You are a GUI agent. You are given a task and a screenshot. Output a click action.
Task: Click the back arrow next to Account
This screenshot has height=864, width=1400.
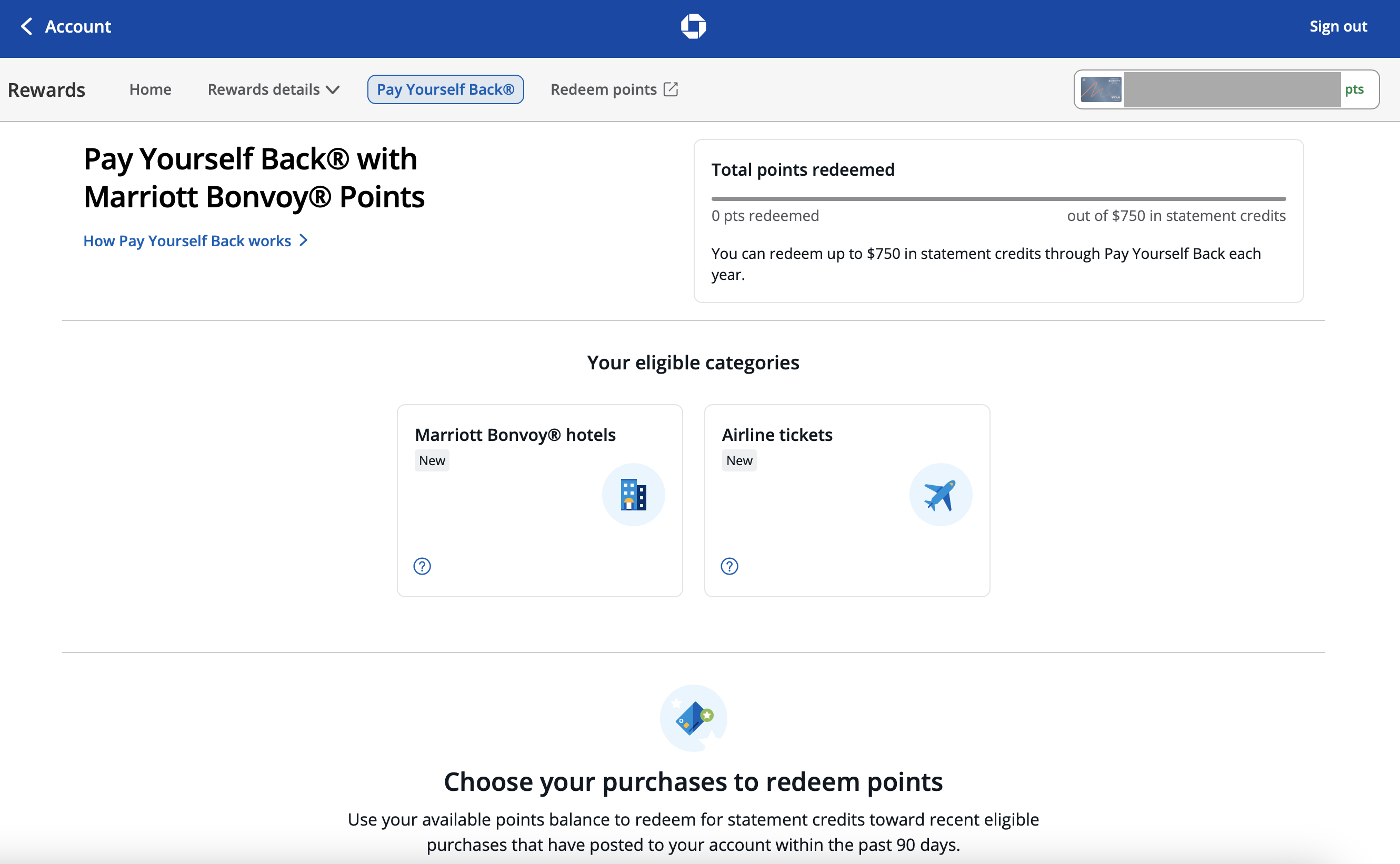[x=26, y=26]
